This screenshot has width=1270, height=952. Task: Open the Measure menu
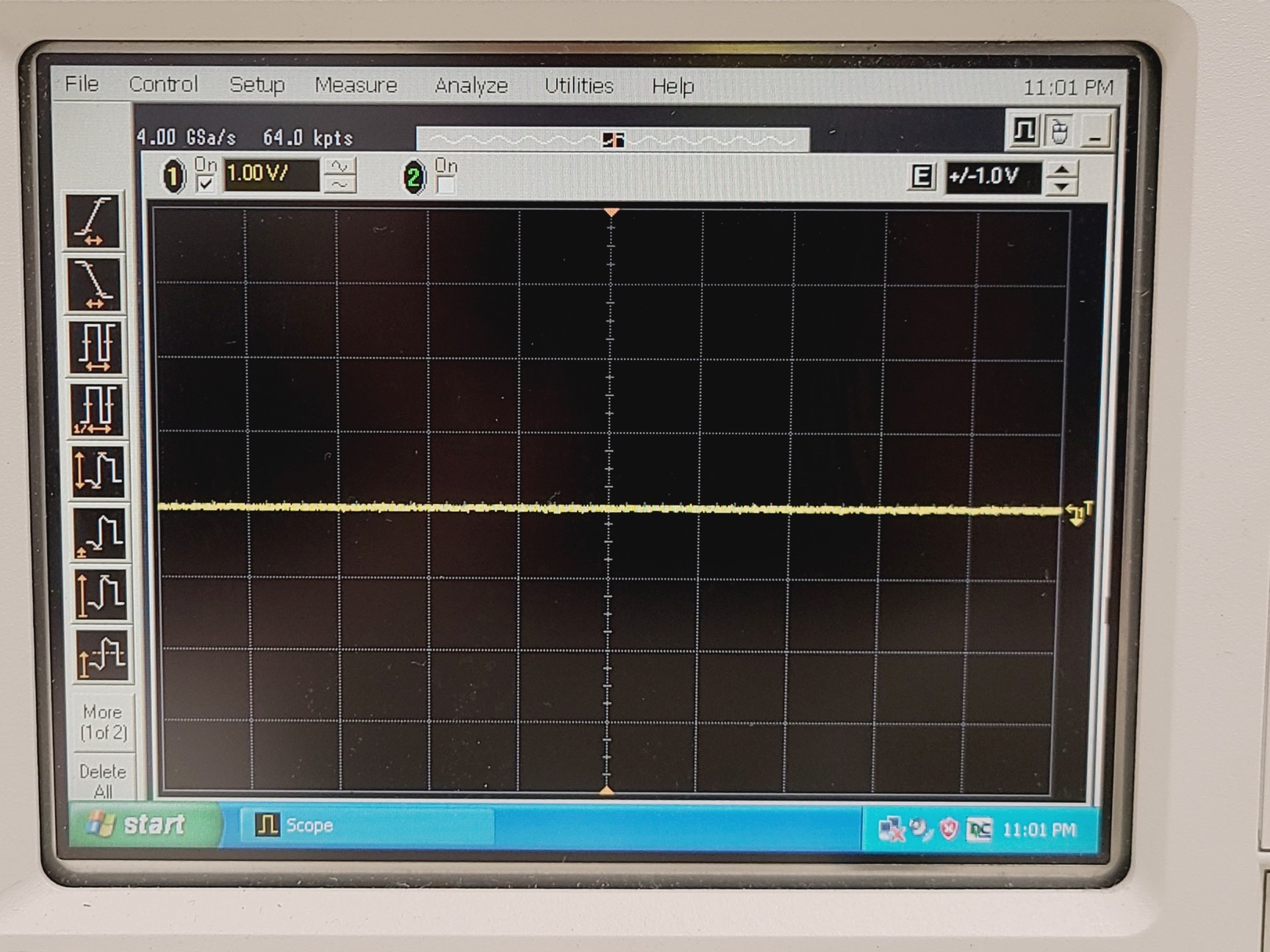tap(356, 85)
